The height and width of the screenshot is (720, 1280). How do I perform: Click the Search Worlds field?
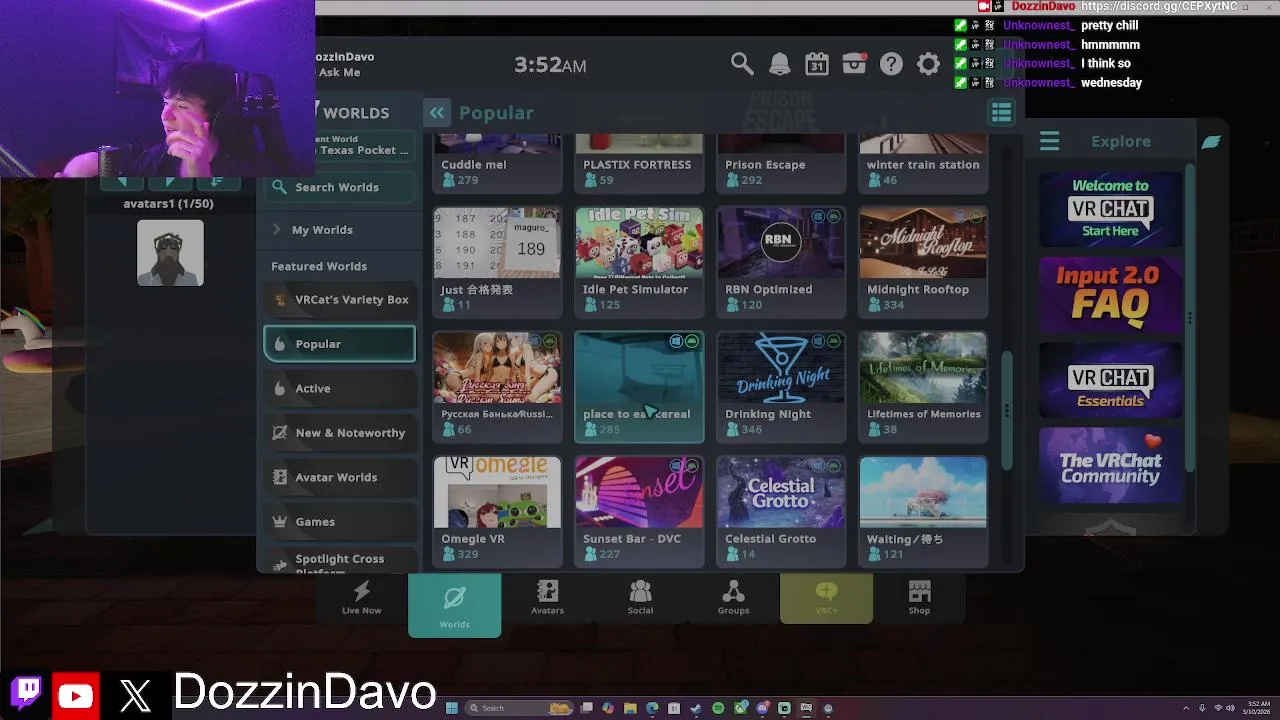[x=340, y=187]
